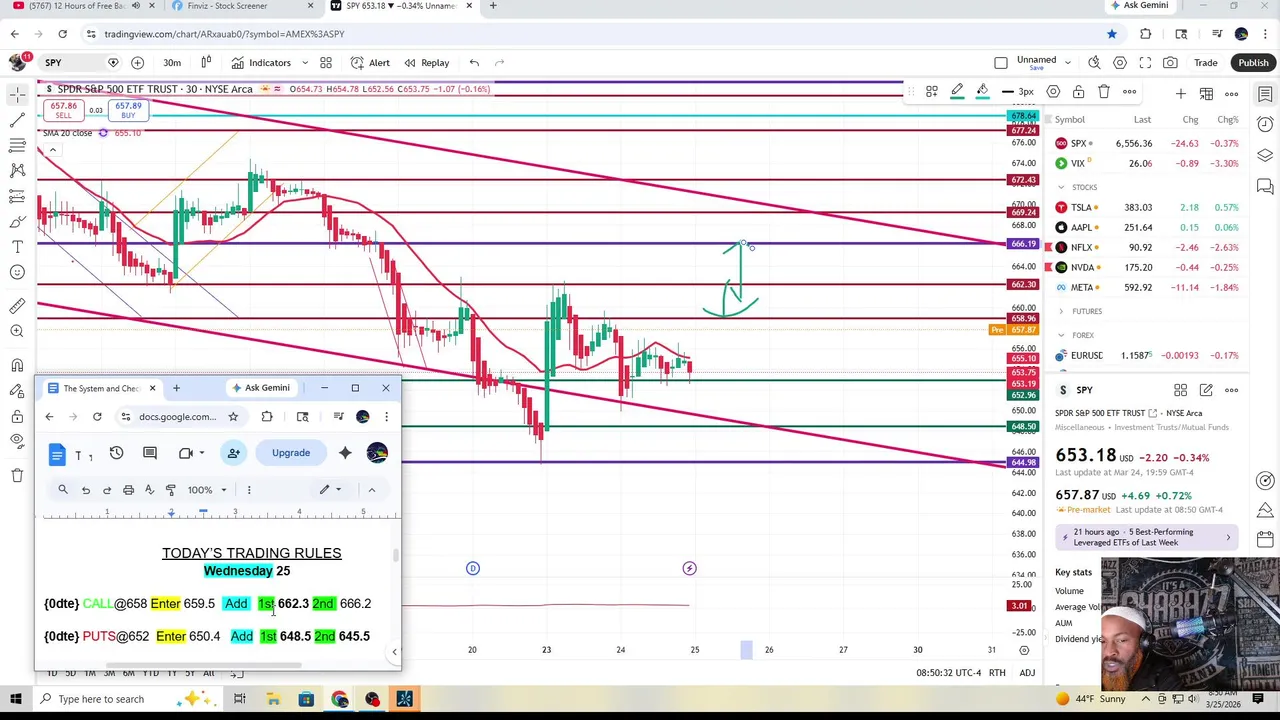Undo the last chart action
This screenshot has height=720, width=1280.
pyautogui.click(x=474, y=63)
